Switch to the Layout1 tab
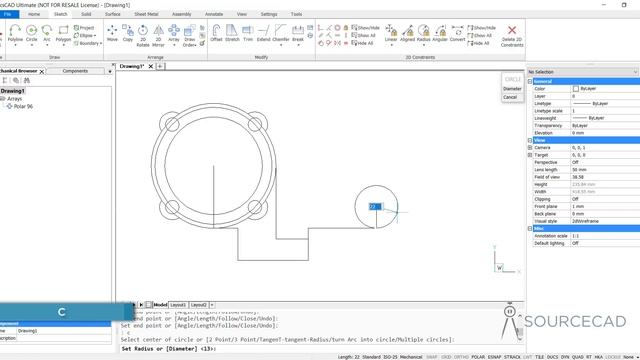The height and width of the screenshot is (360, 640). 178,305
